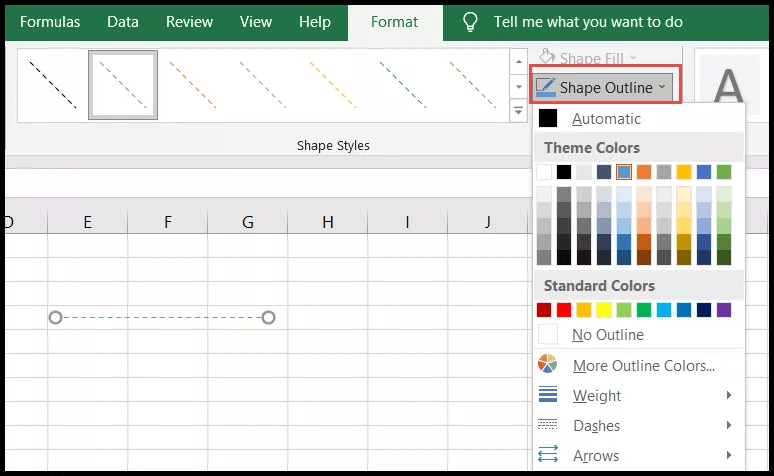Open the Formulas ribbon tab
Image resolution: width=774 pixels, height=476 pixels.
tap(50, 22)
